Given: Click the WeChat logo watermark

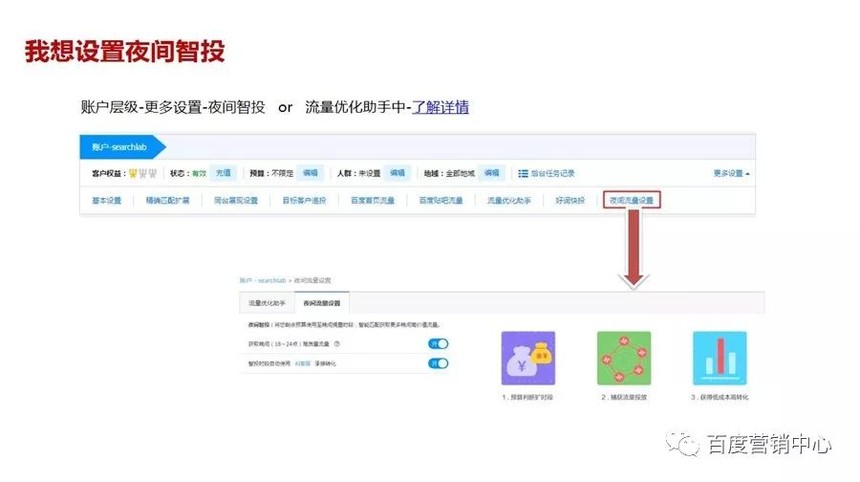Looking at the screenshot, I should [x=682, y=443].
